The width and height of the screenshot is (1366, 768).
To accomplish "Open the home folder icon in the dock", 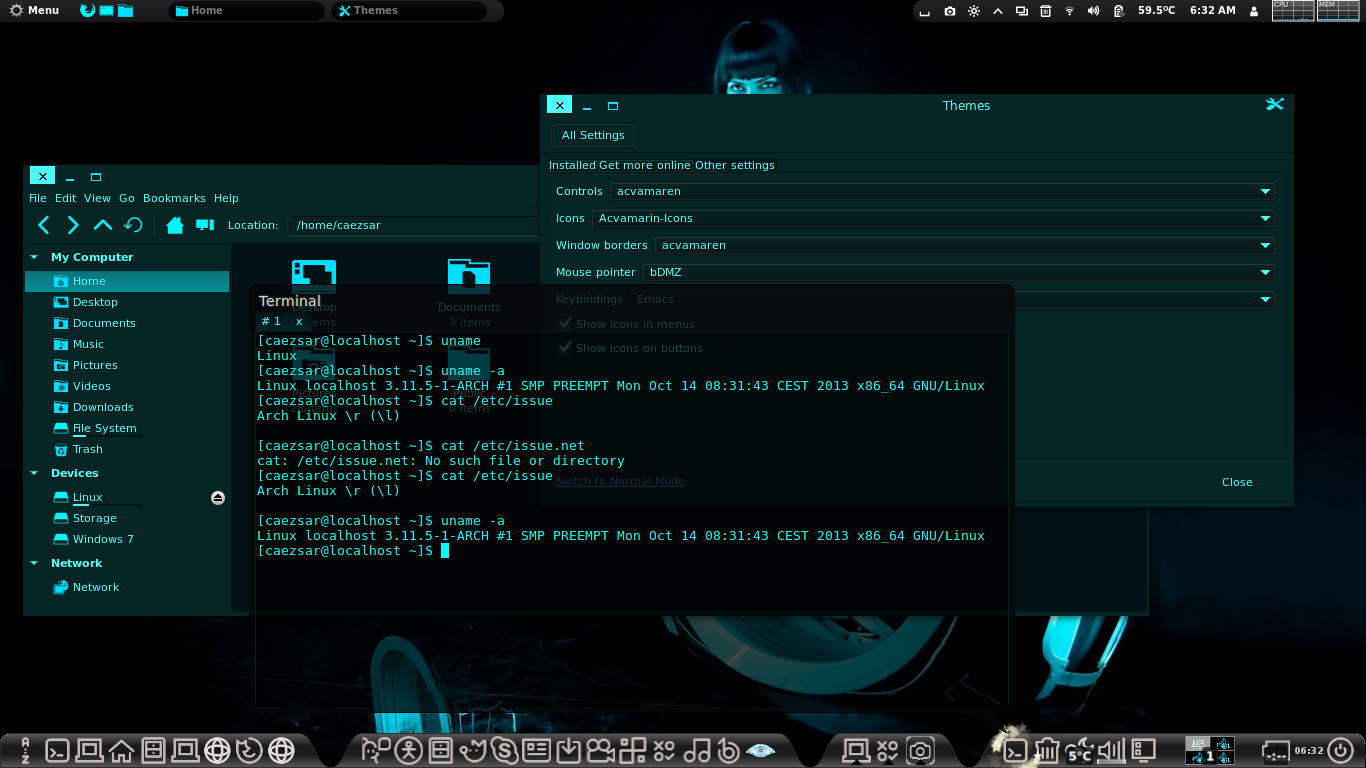I will (121, 749).
